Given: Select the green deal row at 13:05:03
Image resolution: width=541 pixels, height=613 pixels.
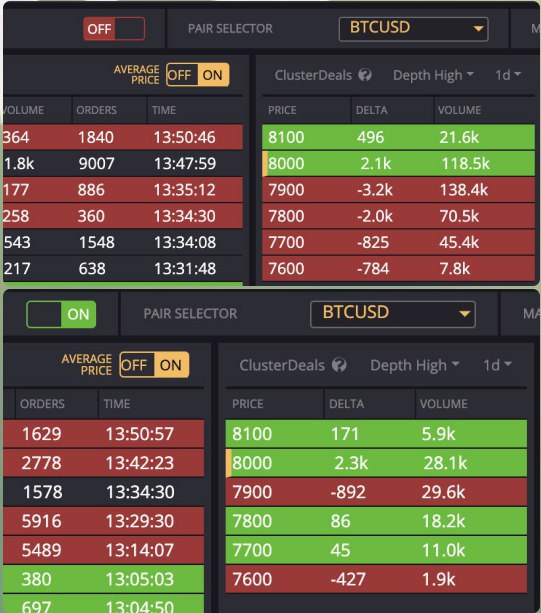Looking at the screenshot, I should pyautogui.click(x=104, y=579).
